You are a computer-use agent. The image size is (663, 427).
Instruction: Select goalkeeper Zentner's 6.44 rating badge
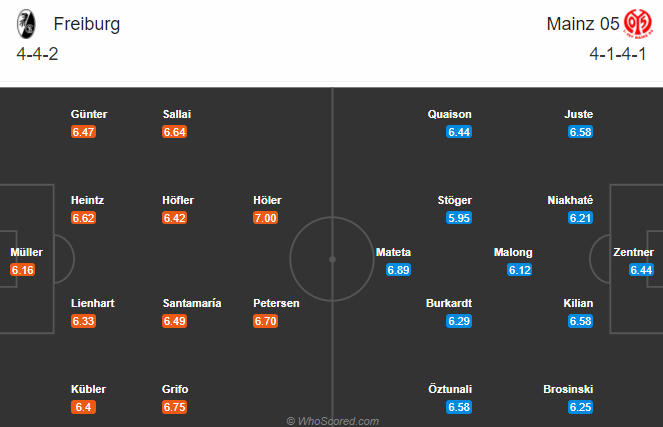pyautogui.click(x=641, y=270)
